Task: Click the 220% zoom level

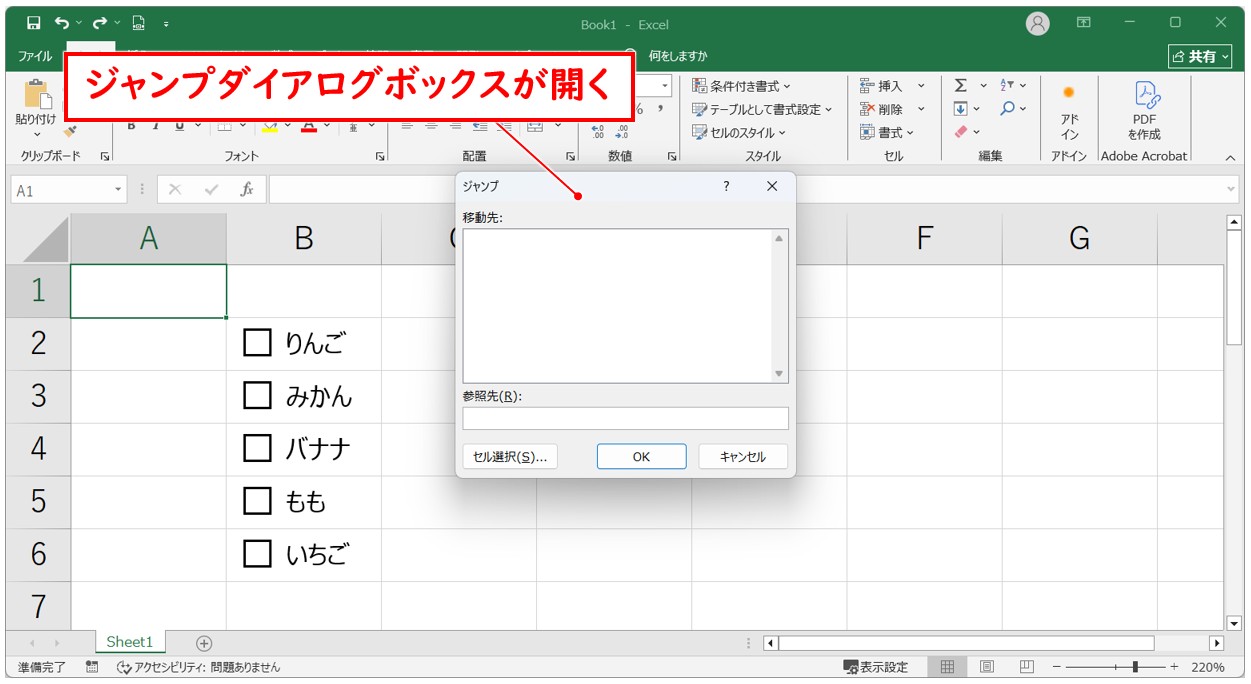Action: [x=1208, y=667]
